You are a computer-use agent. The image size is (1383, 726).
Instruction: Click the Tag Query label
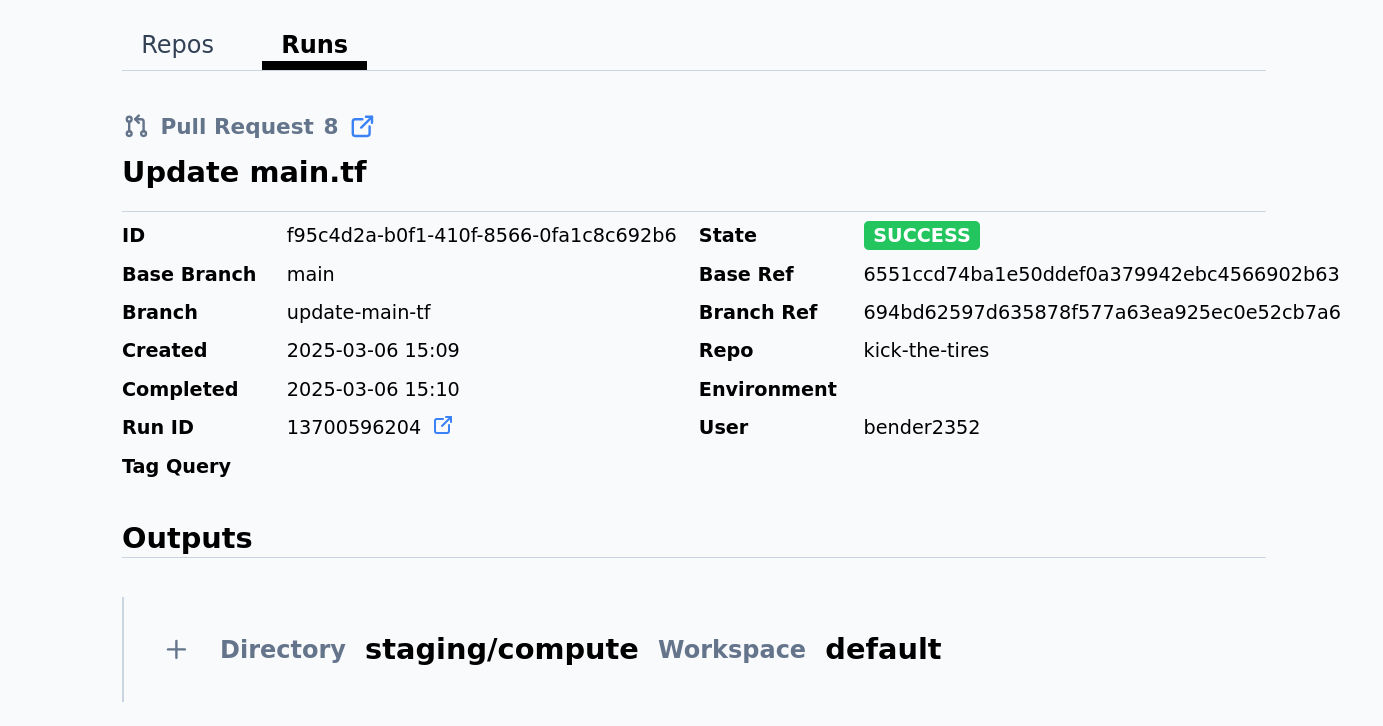(176, 466)
